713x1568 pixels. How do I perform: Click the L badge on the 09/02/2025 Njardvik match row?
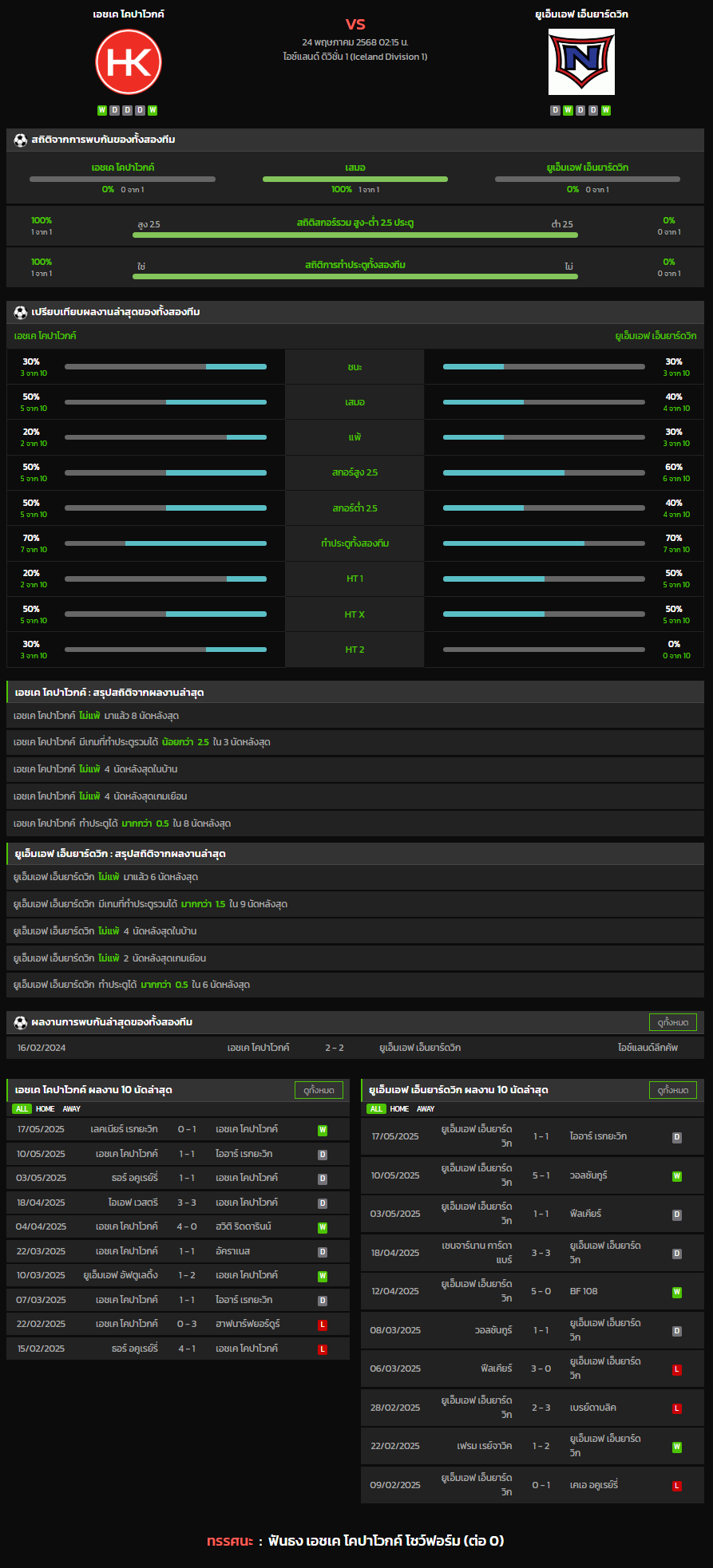tap(677, 1486)
